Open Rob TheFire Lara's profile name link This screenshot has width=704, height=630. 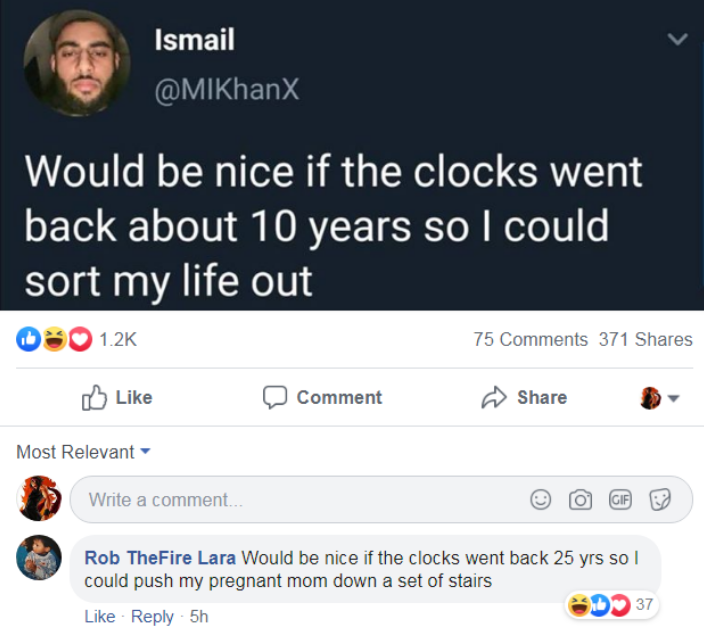pos(160,557)
